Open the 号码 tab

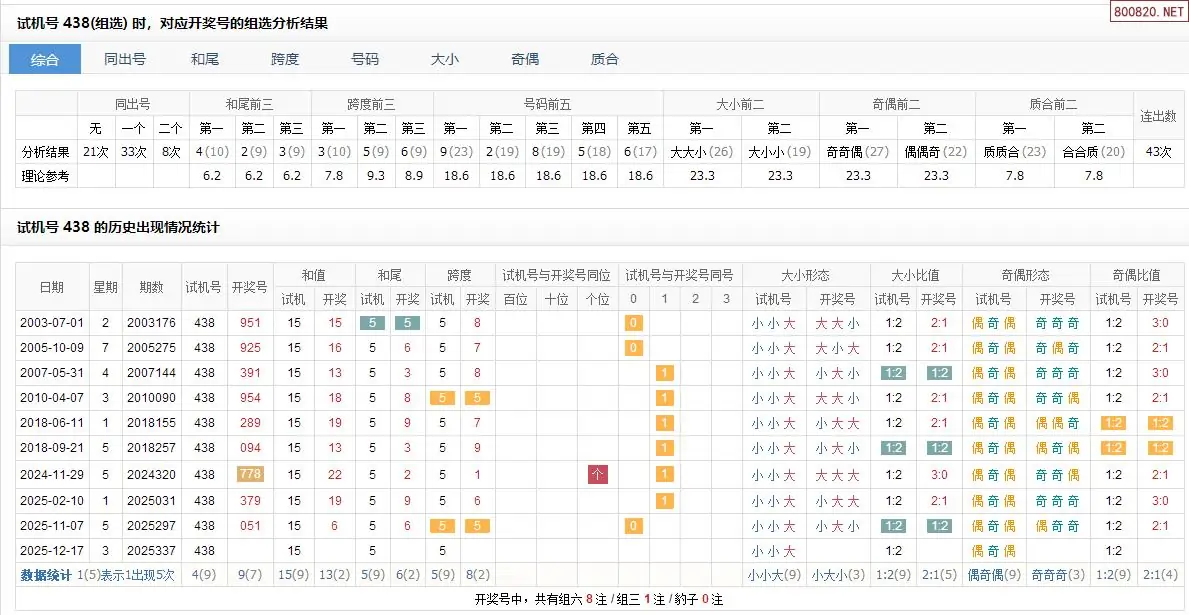tap(365, 59)
